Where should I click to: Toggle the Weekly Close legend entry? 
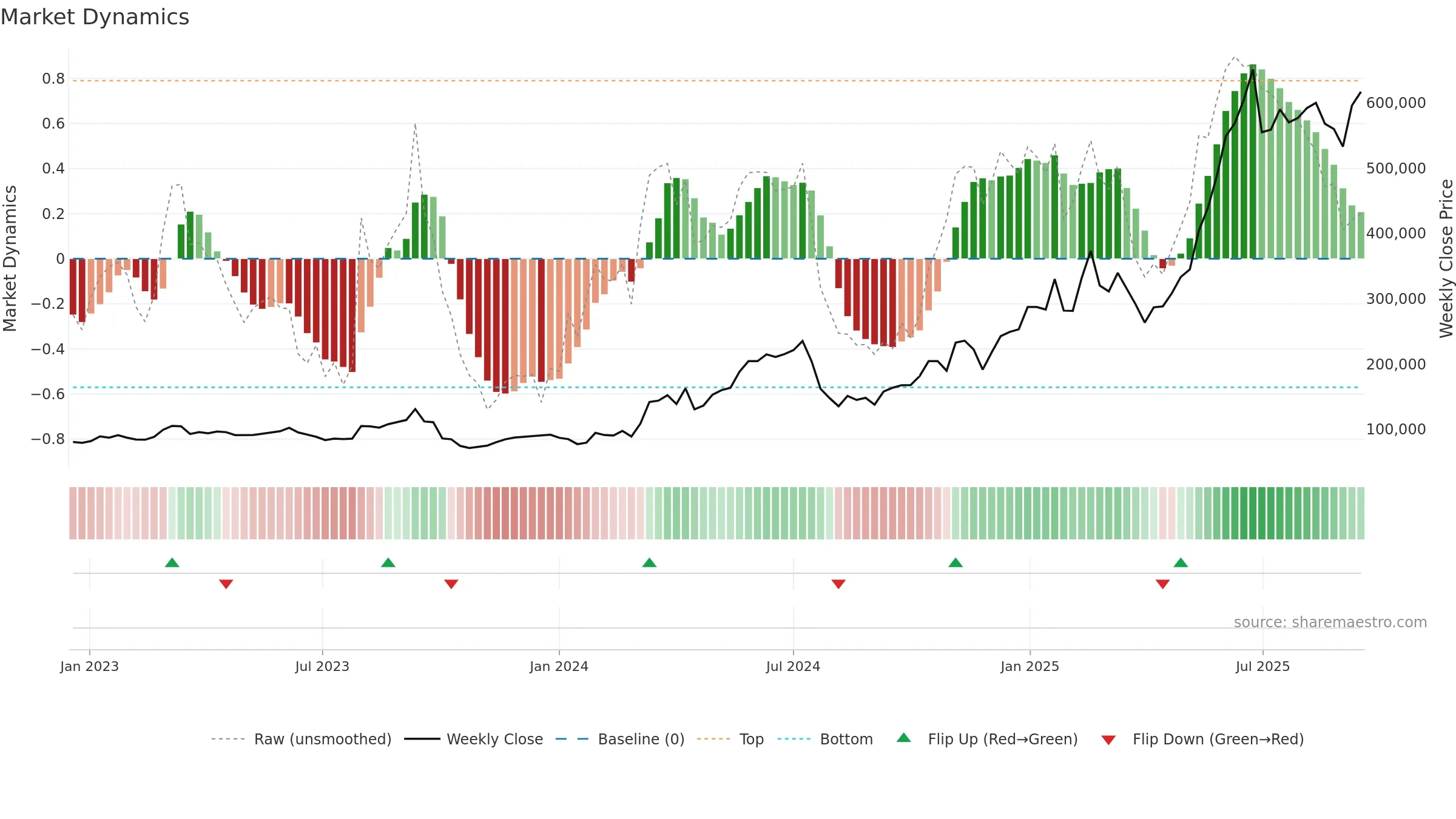point(473,739)
